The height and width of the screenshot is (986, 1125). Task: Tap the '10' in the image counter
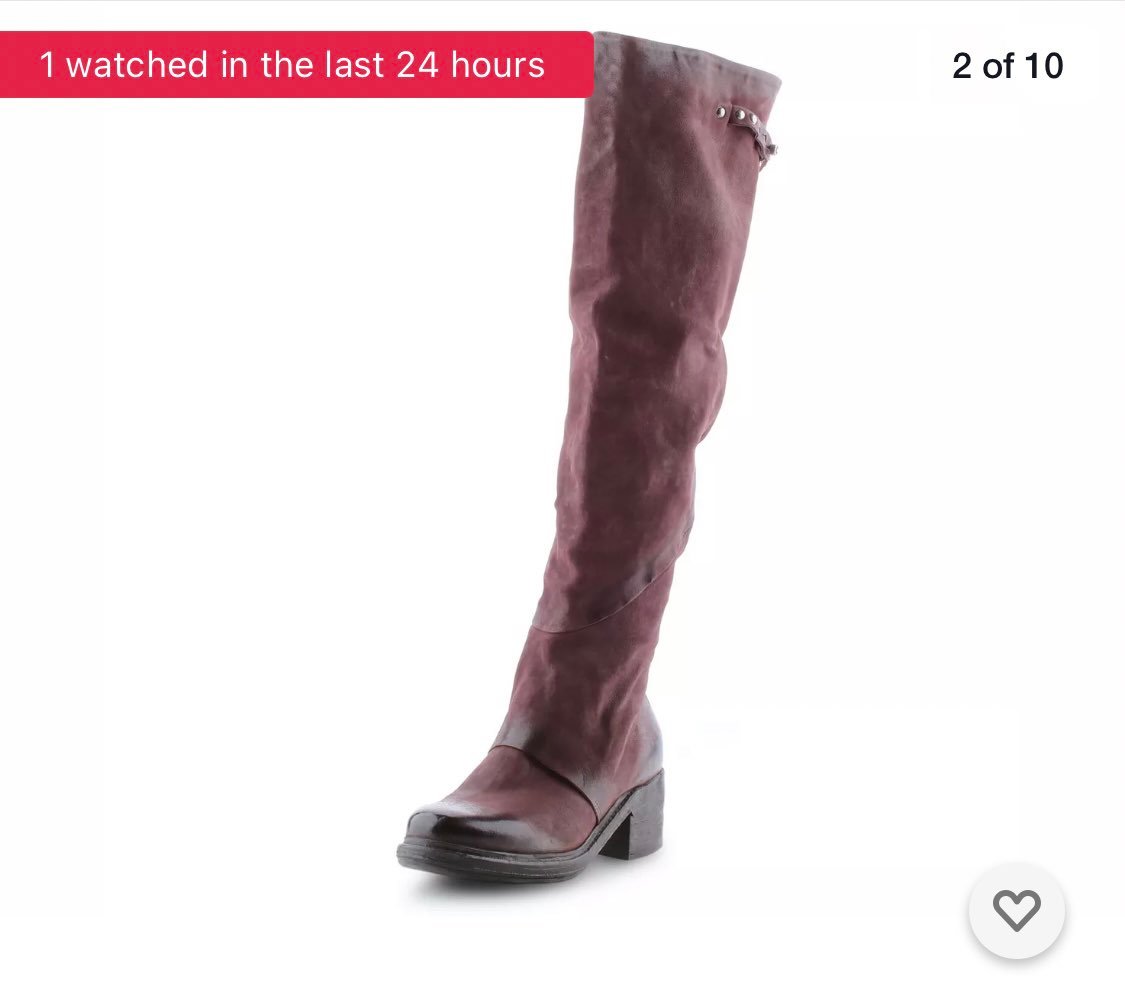coord(1044,66)
